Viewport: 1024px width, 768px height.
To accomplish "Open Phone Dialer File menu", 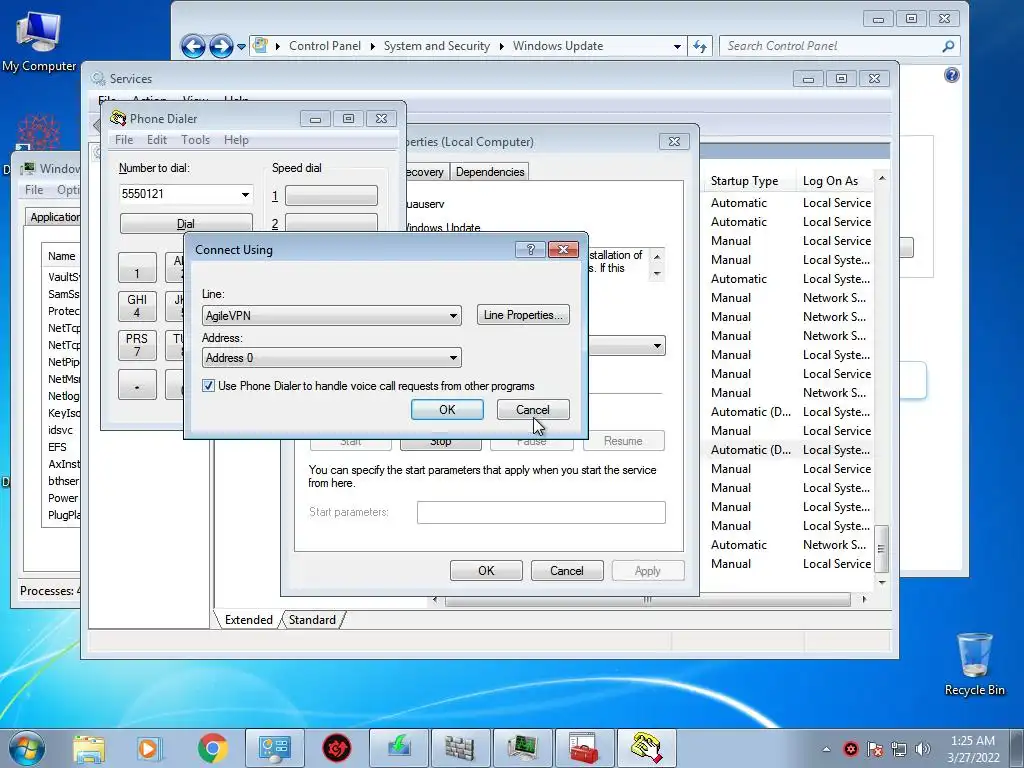I will pyautogui.click(x=124, y=140).
